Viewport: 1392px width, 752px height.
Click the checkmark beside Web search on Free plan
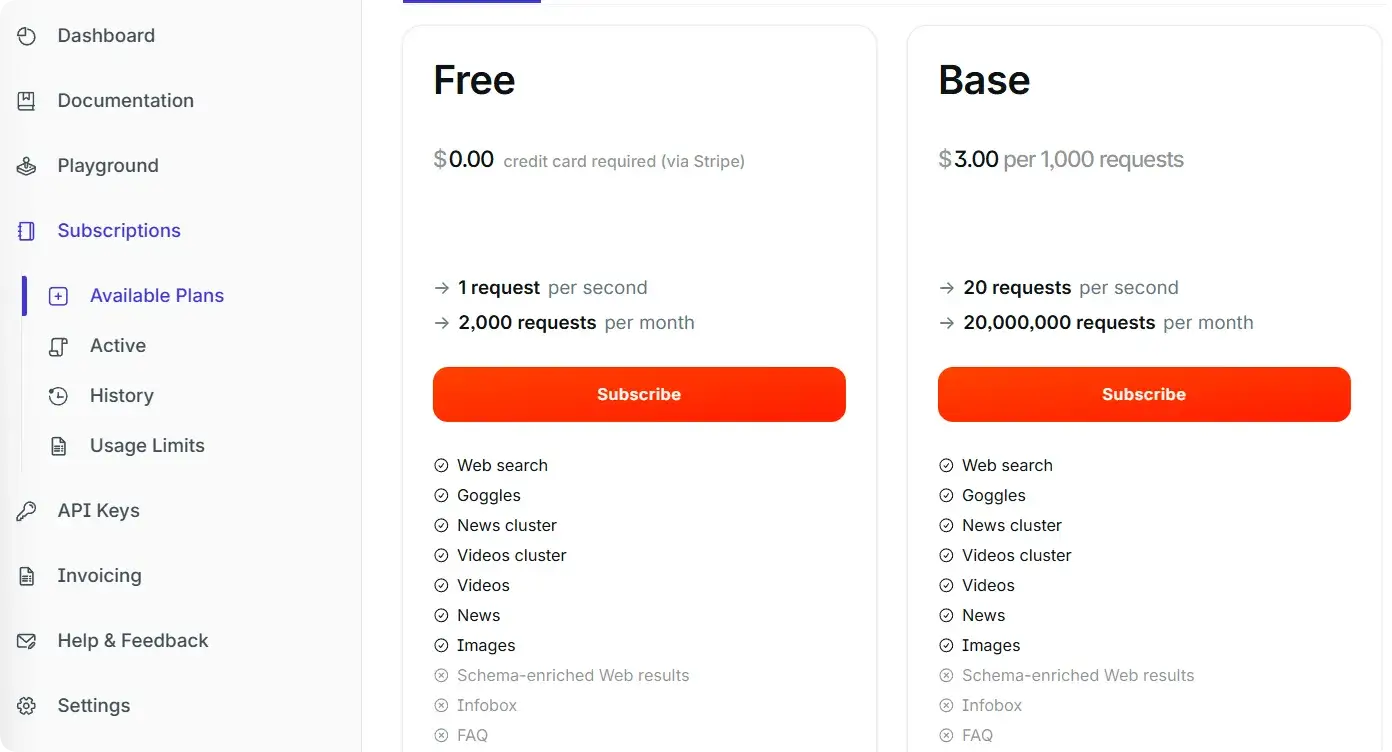pos(441,465)
